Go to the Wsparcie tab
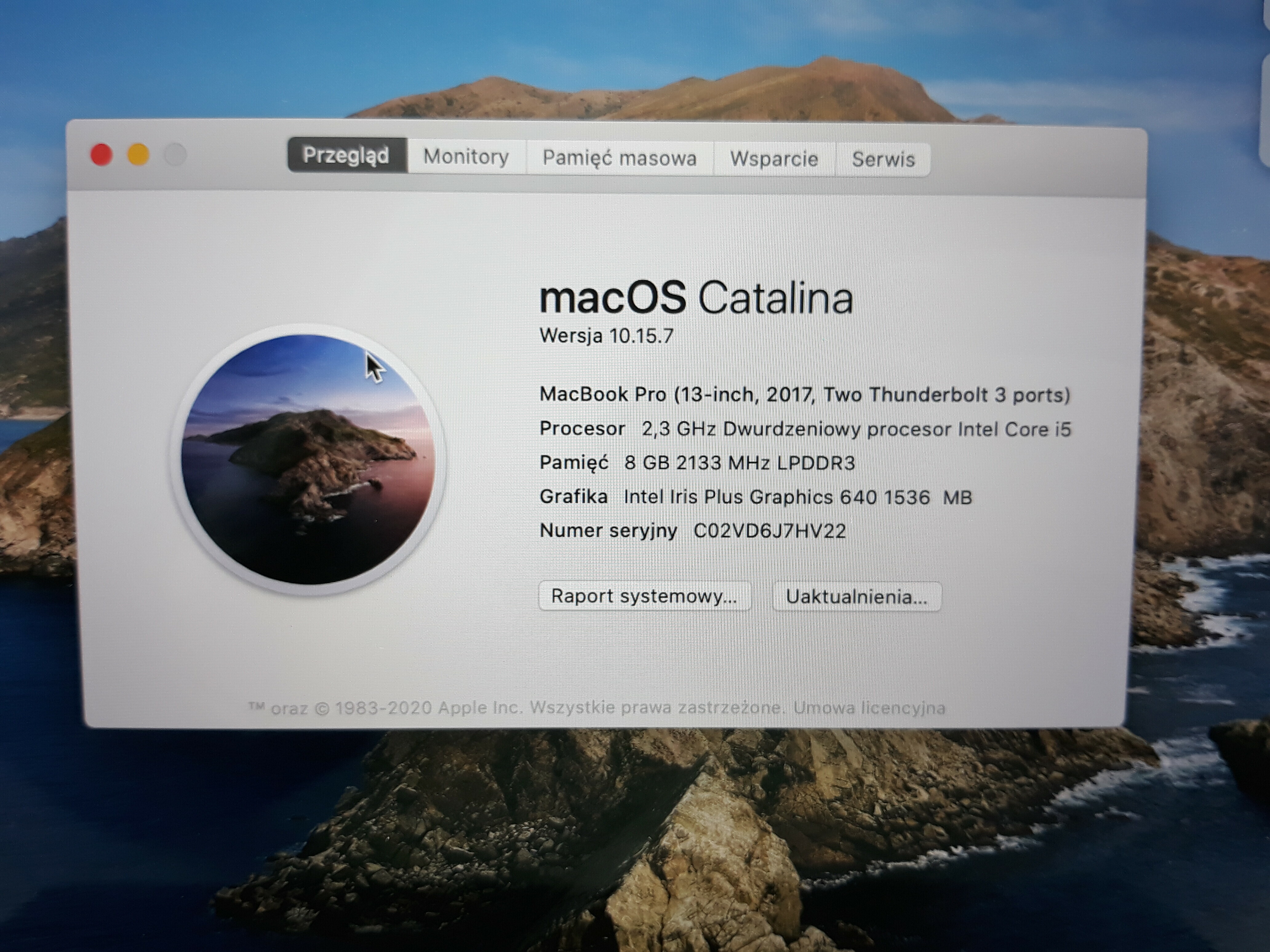 click(x=774, y=159)
